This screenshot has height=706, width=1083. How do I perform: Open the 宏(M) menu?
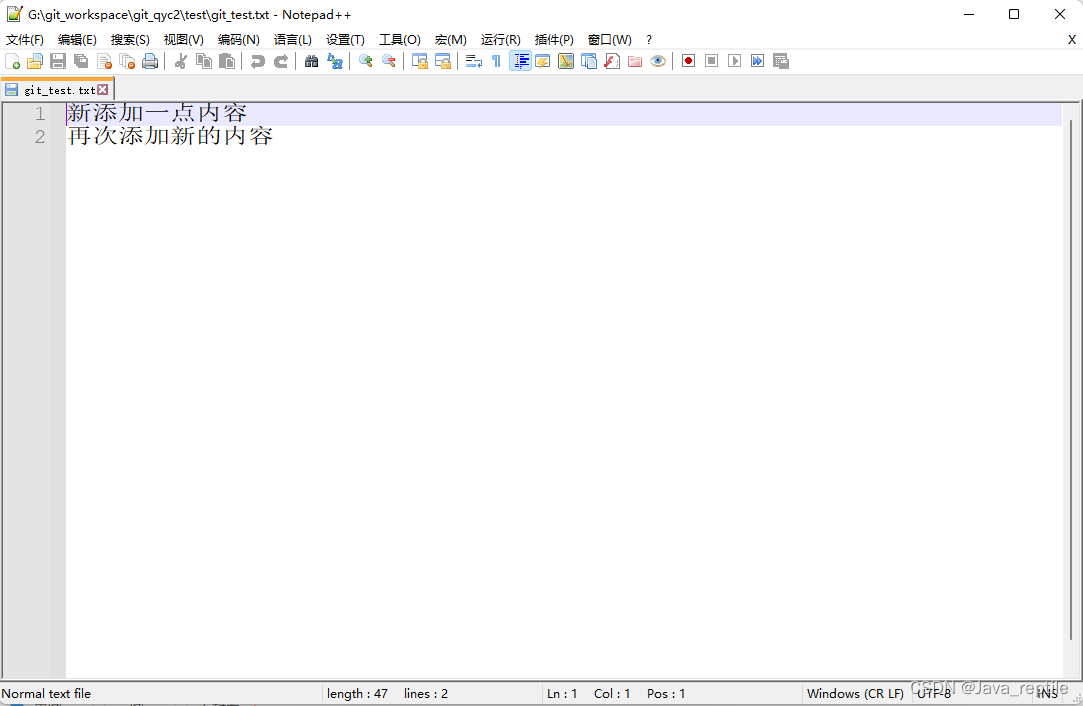tap(451, 40)
